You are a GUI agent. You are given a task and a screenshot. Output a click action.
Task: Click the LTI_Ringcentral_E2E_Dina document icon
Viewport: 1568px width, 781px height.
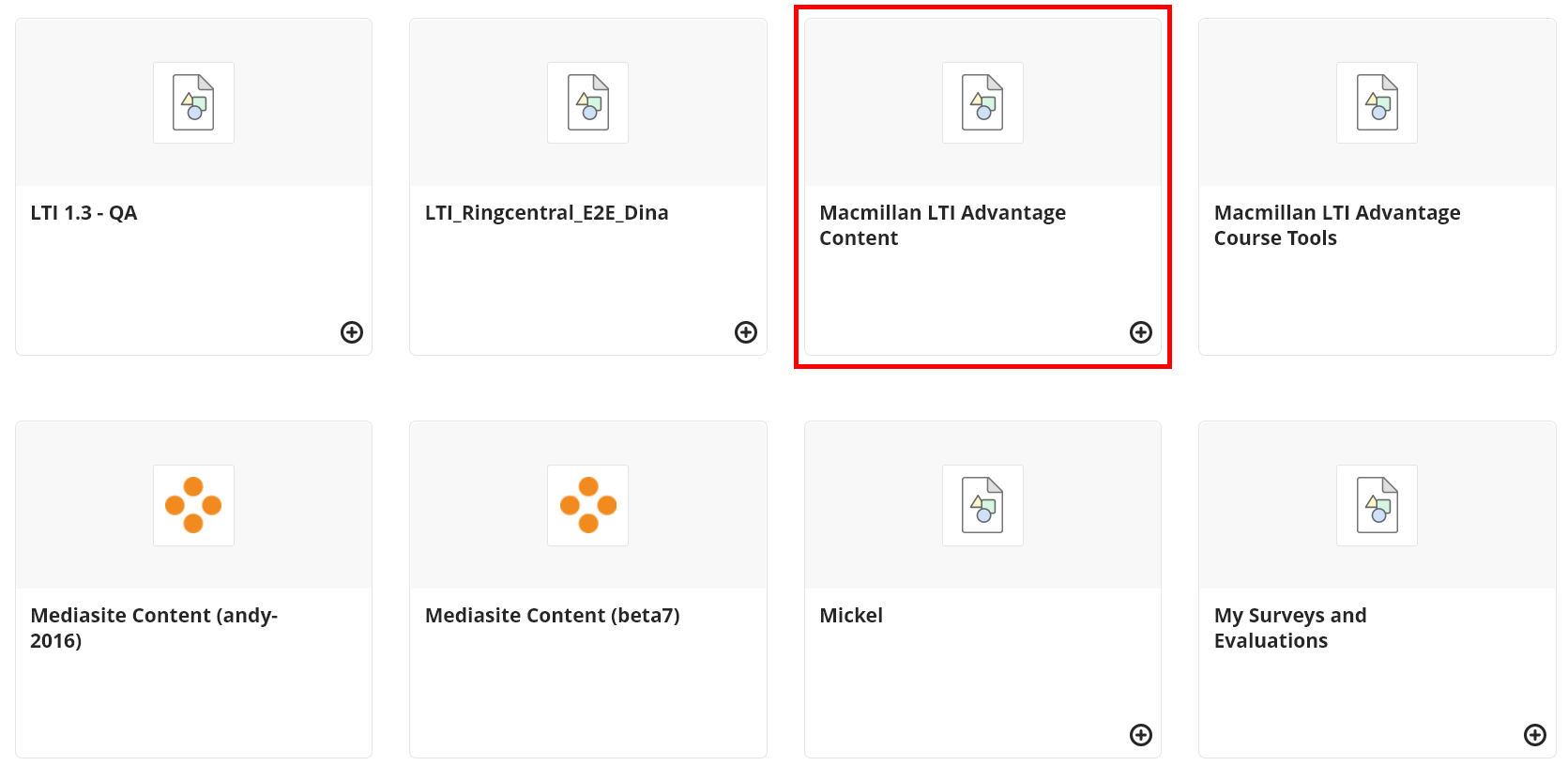pyautogui.click(x=588, y=102)
